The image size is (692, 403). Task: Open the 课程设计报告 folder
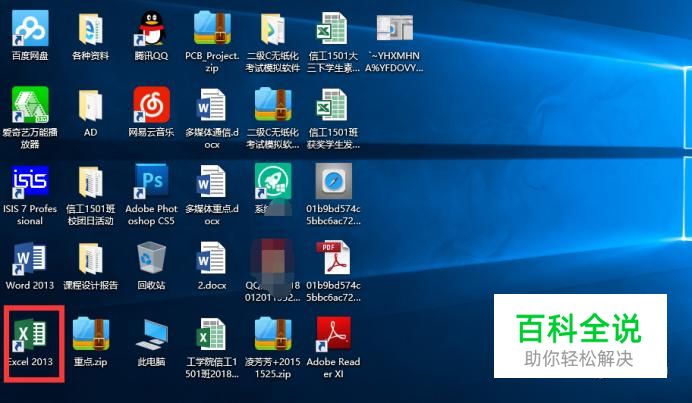tap(90, 258)
